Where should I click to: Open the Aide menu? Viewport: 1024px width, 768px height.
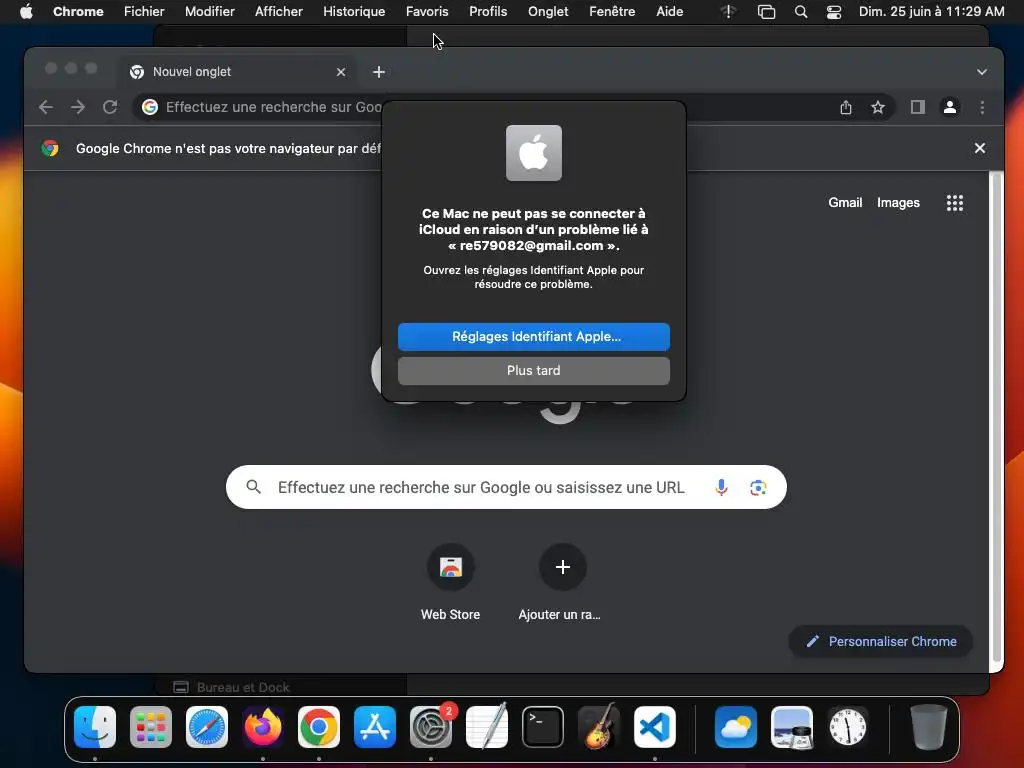point(669,11)
